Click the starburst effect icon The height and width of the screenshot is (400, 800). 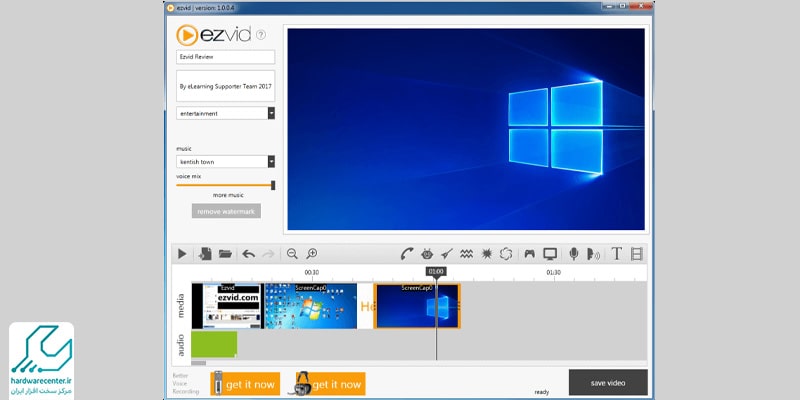(x=486, y=254)
